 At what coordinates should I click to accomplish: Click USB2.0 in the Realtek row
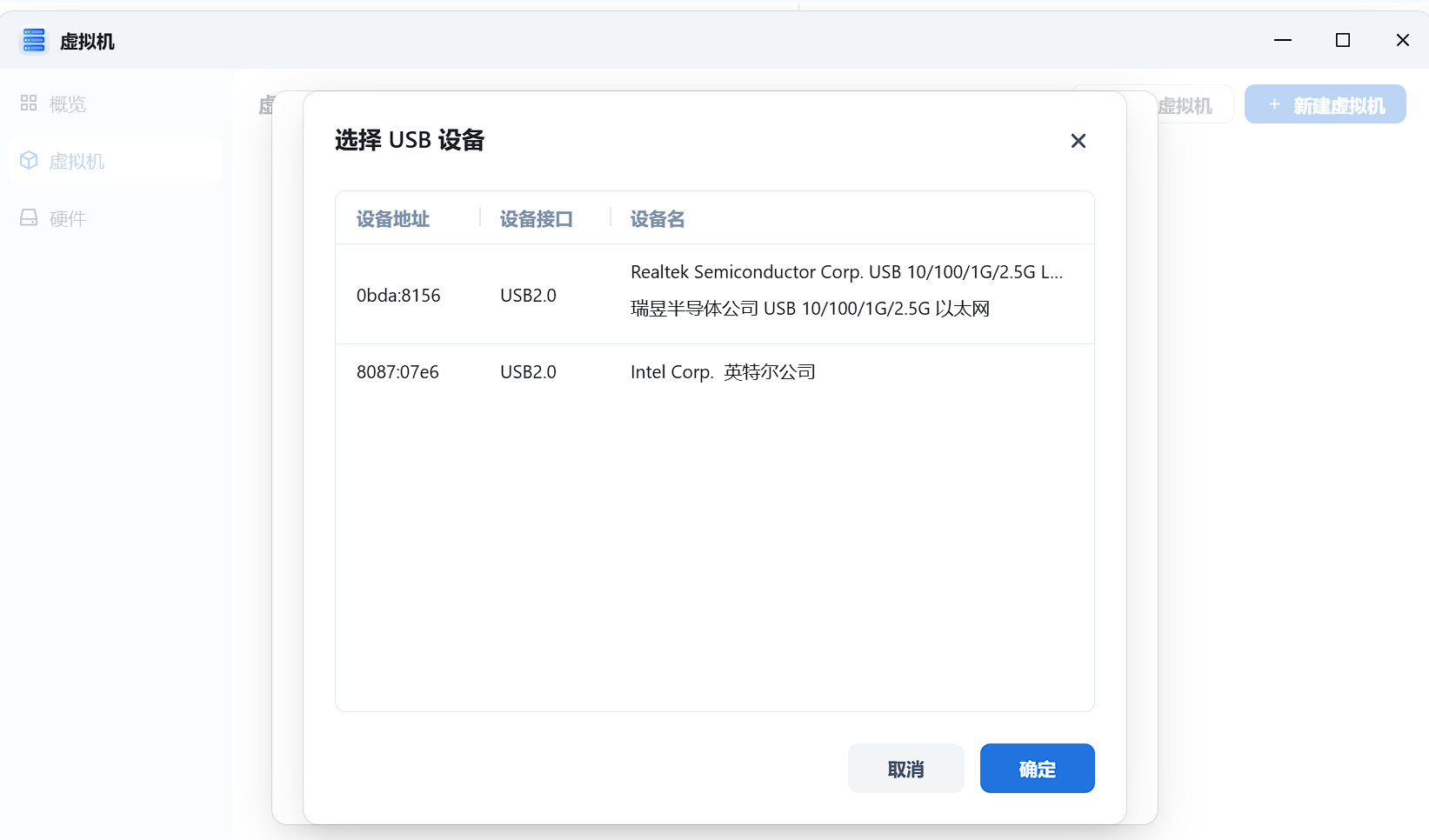(x=528, y=296)
